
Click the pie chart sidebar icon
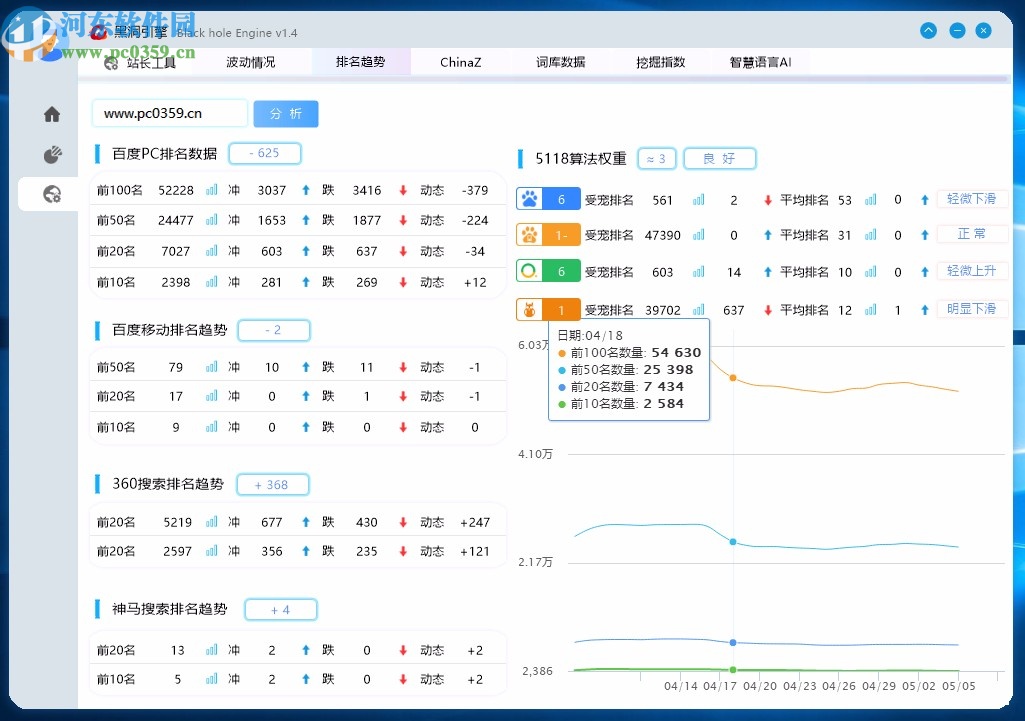click(52, 155)
